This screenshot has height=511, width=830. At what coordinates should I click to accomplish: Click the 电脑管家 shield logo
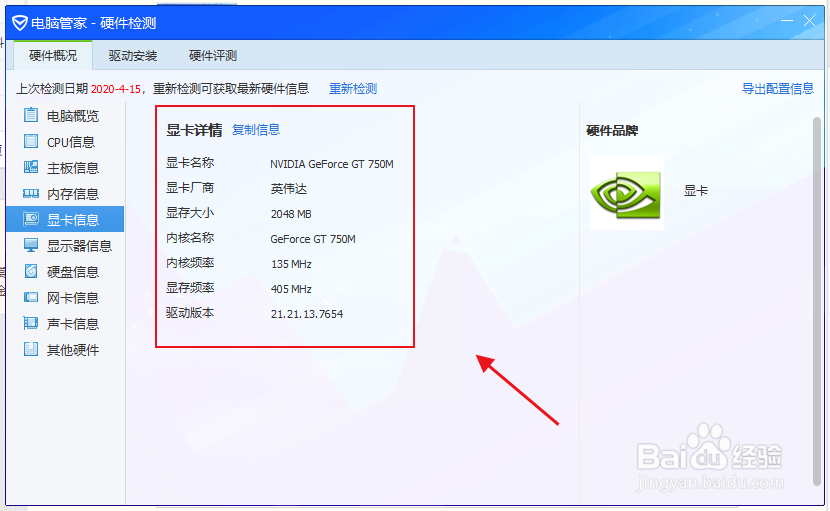[20, 23]
